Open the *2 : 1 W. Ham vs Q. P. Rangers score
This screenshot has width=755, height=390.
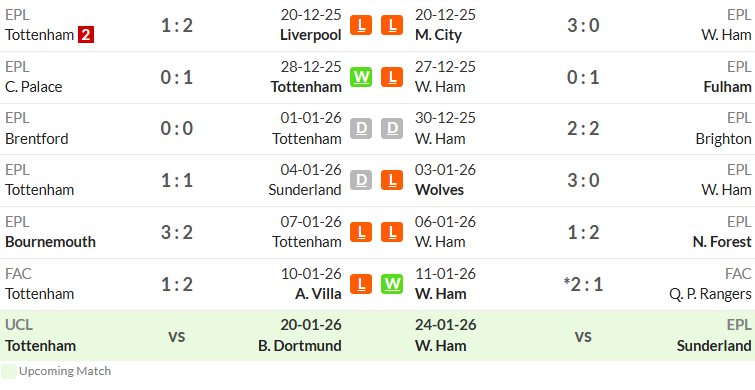[583, 284]
